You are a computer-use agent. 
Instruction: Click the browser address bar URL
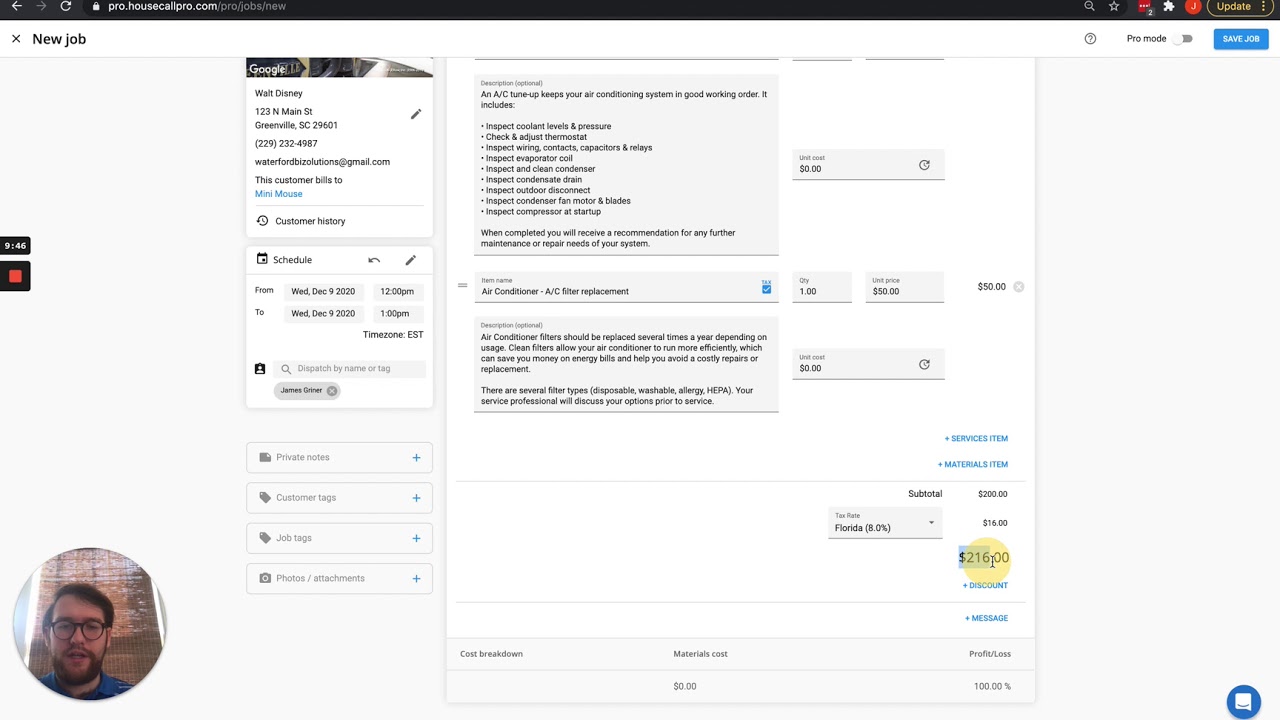pyautogui.click(x=196, y=6)
